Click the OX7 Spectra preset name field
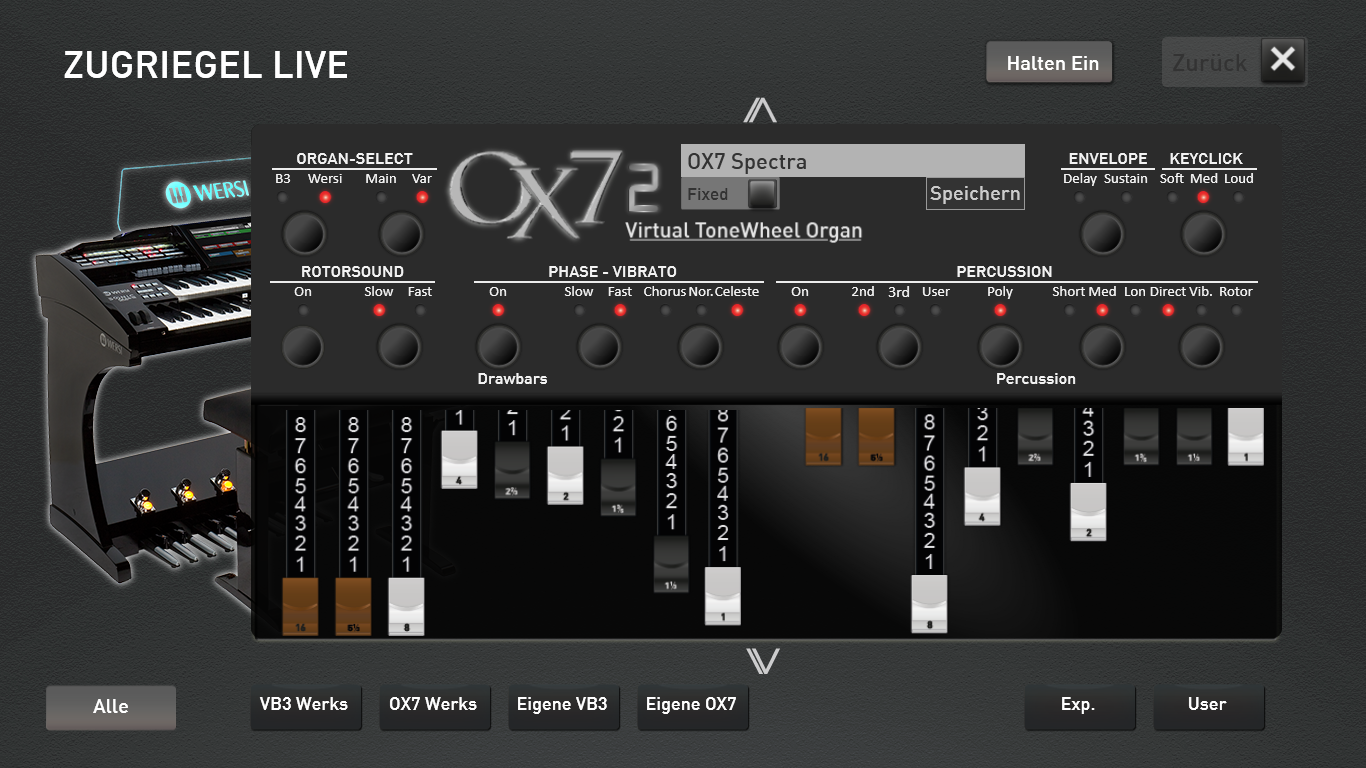 coord(853,161)
